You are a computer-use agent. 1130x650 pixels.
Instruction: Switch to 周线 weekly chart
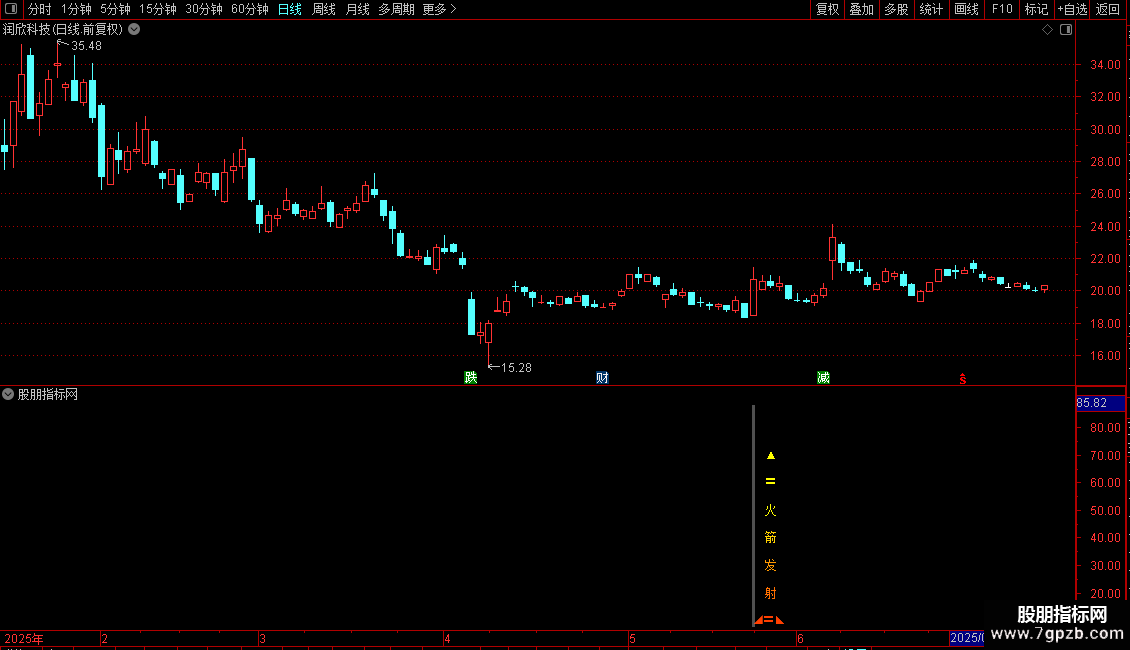pos(324,9)
